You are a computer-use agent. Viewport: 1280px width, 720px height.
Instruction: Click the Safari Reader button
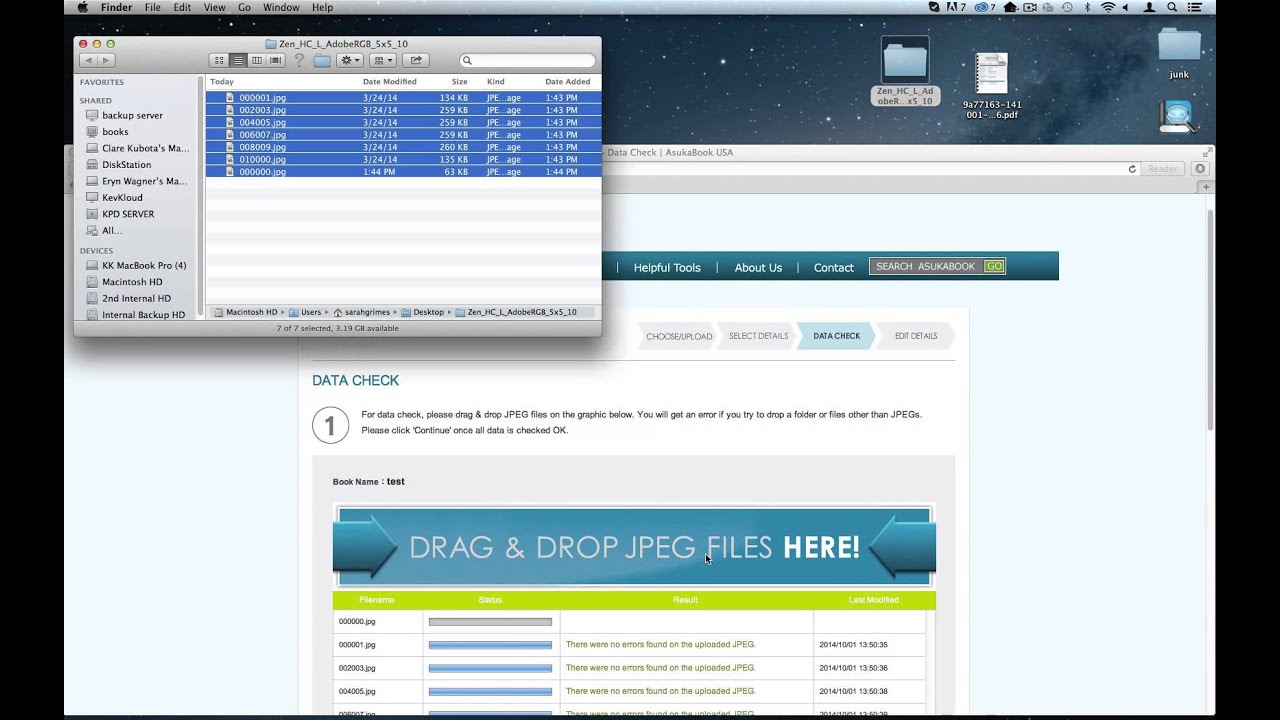(1163, 169)
